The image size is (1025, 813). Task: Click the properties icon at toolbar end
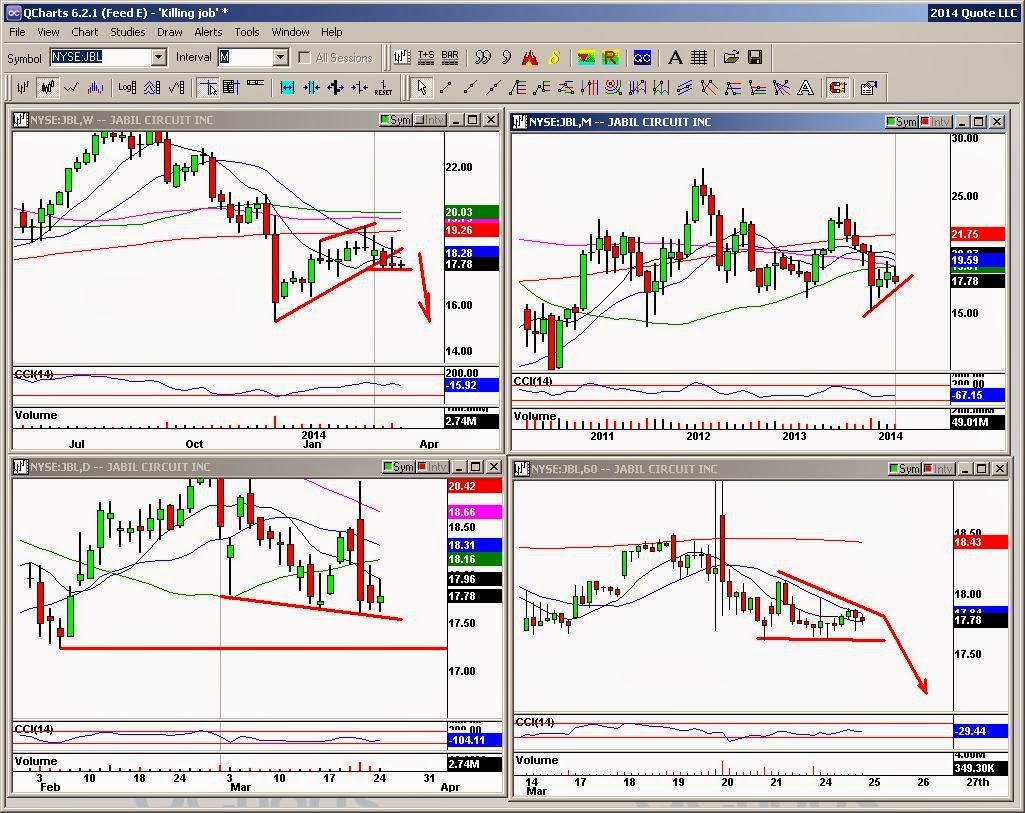click(x=869, y=88)
